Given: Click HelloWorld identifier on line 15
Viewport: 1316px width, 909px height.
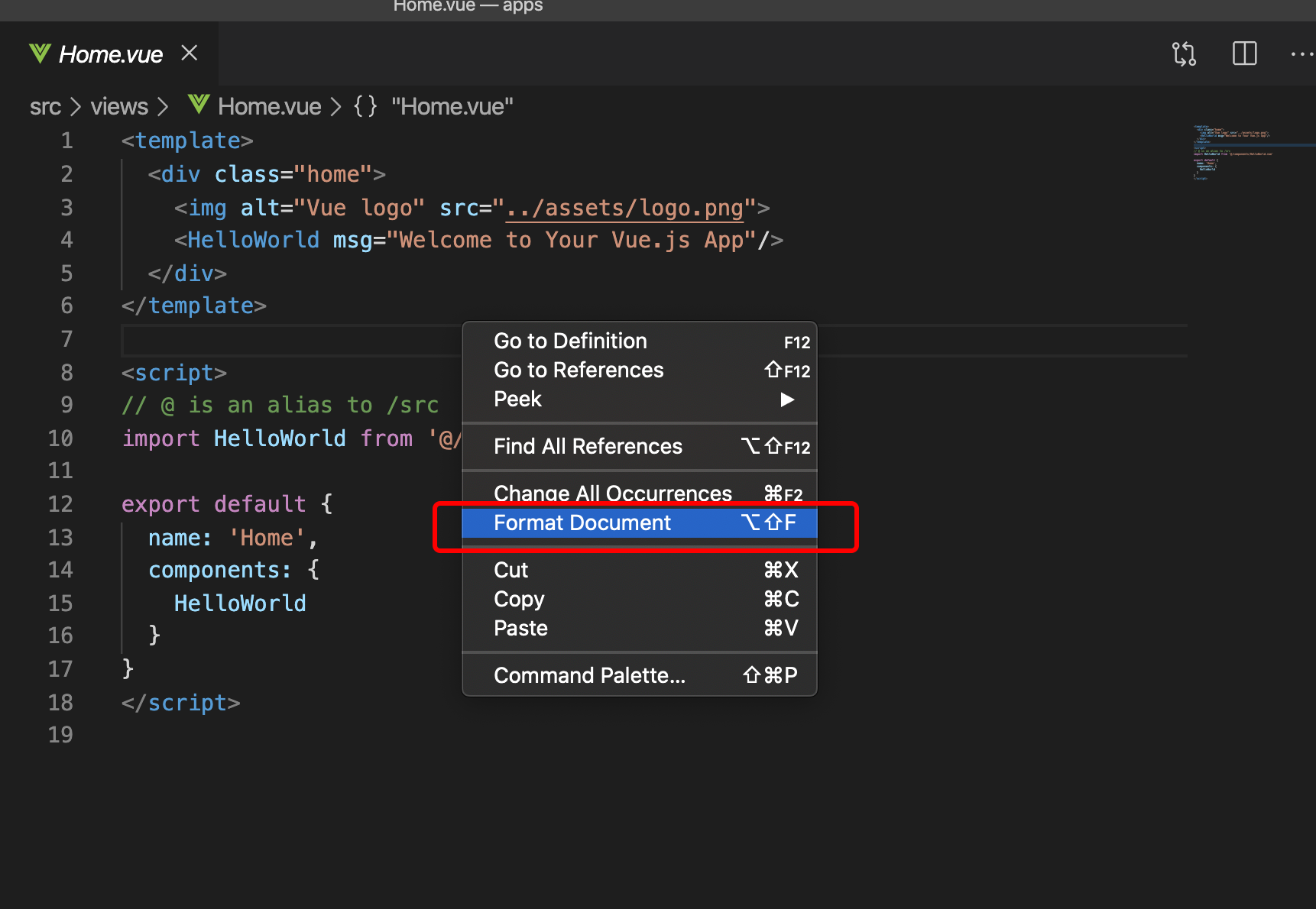Looking at the screenshot, I should [240, 603].
